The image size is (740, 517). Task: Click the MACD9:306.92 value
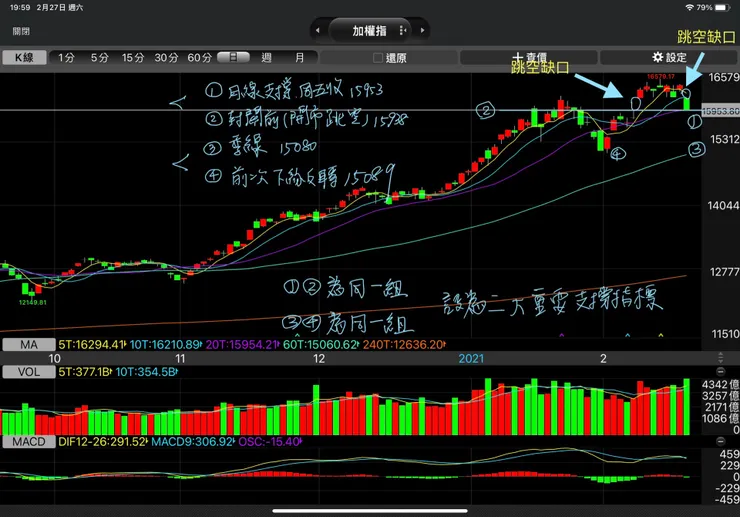pyautogui.click(x=192, y=442)
